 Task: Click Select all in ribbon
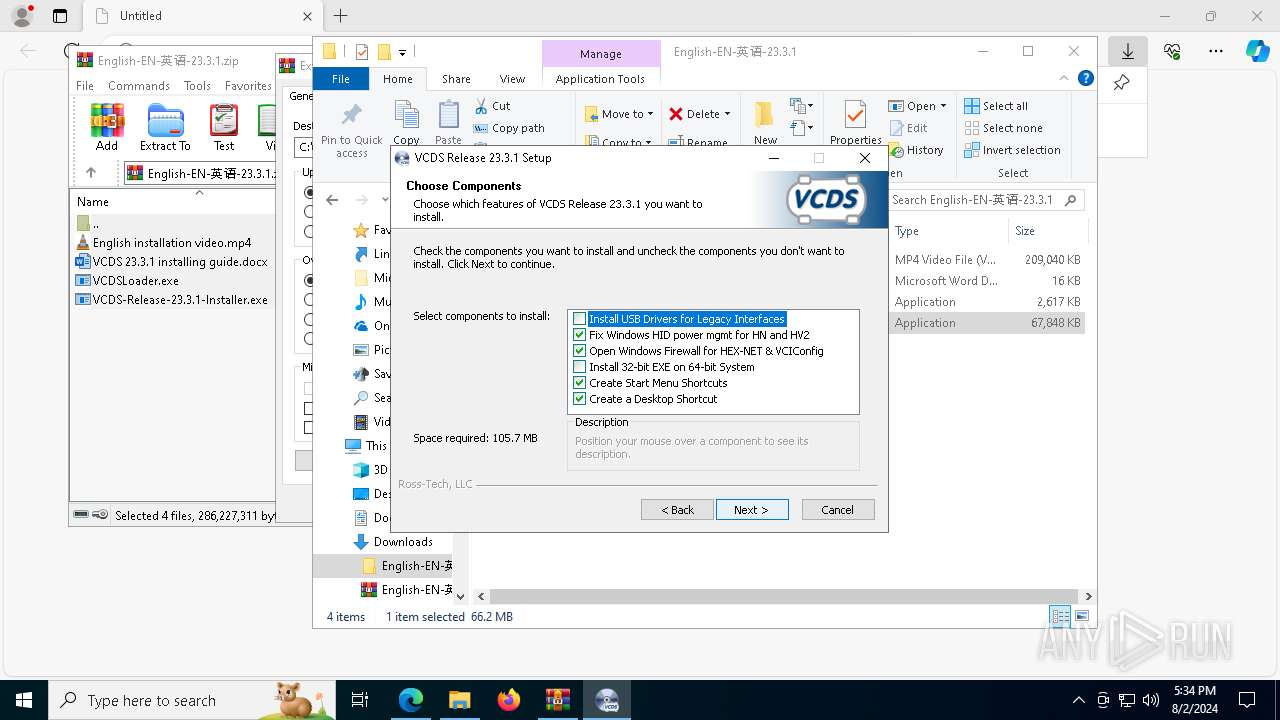[996, 106]
